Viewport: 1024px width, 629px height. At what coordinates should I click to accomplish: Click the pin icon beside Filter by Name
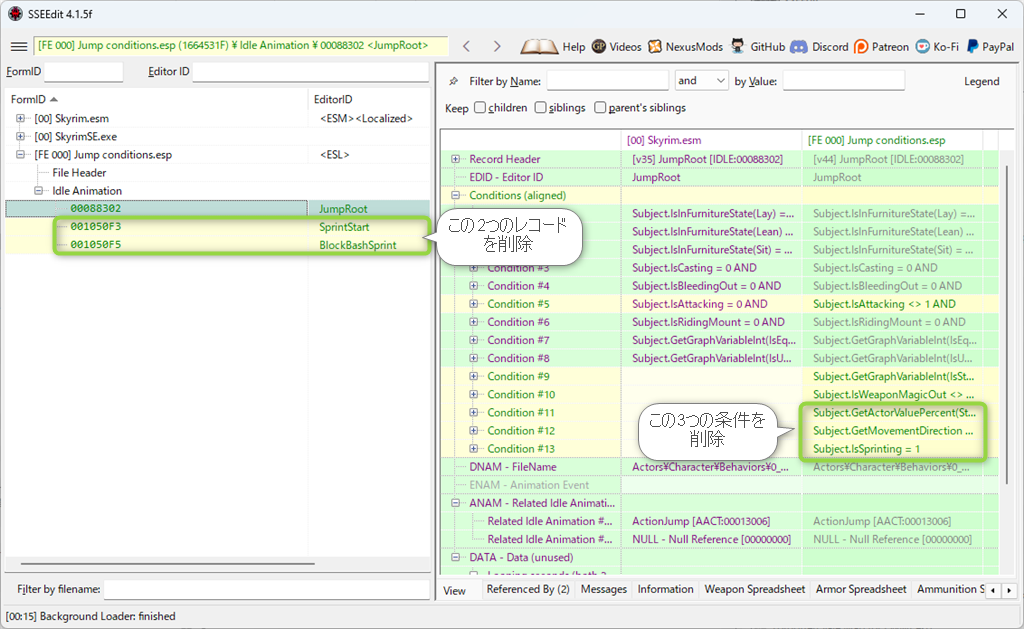coord(453,82)
